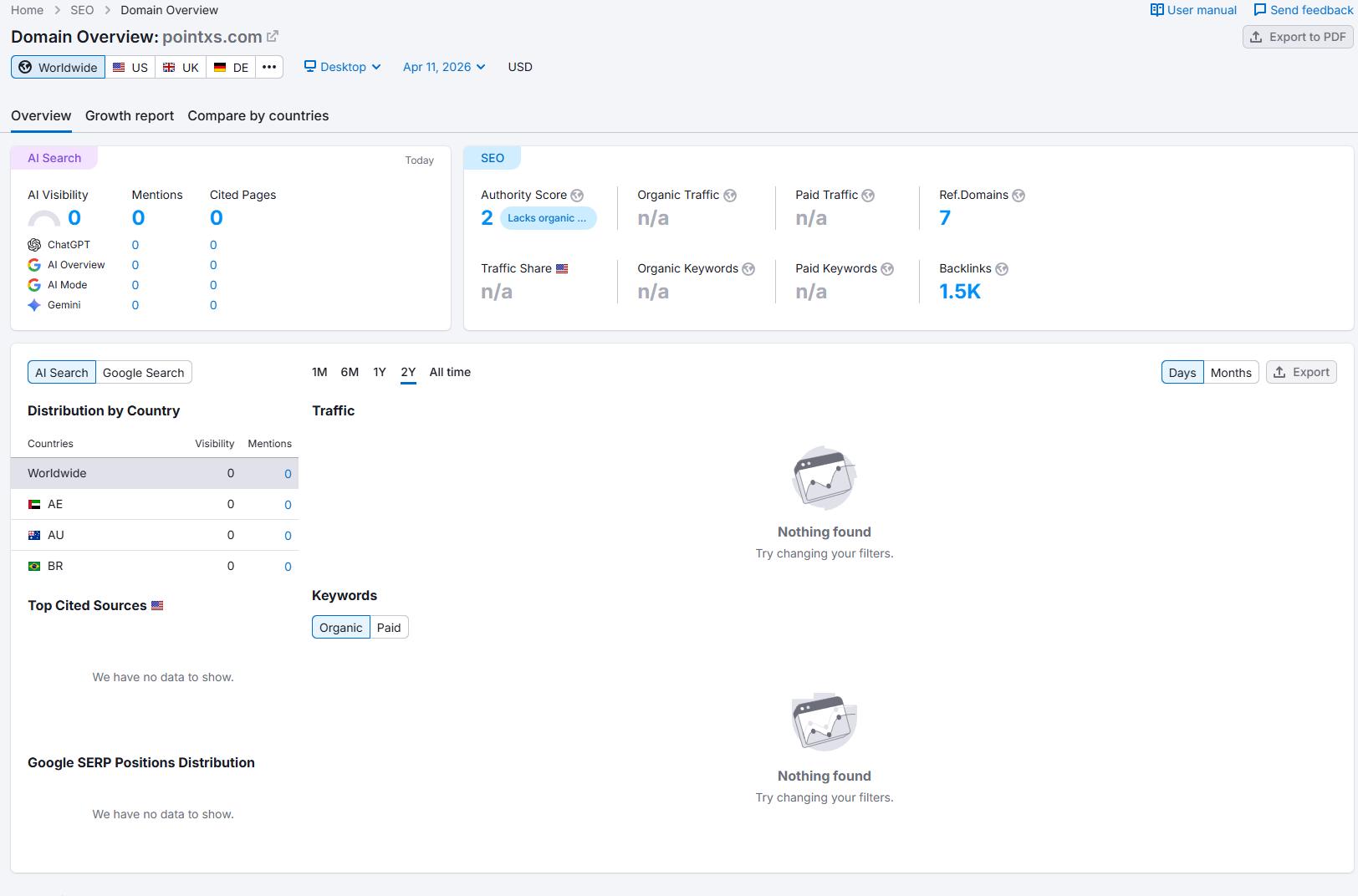Screen dimensions: 1358x896
Task: Click the globe icon next to Backlinks
Action: click(x=1002, y=269)
